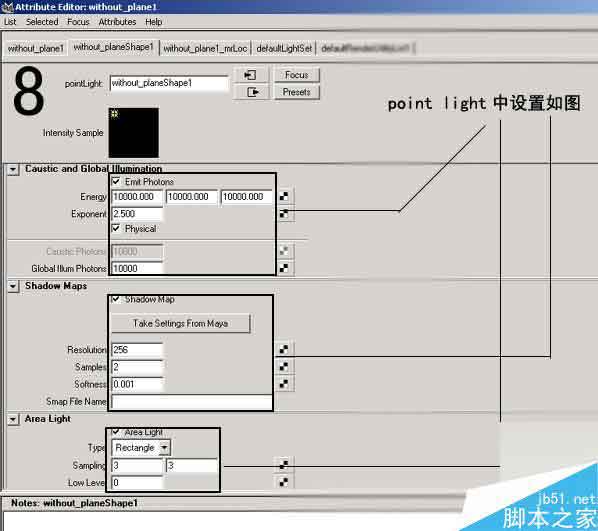Click the third Energy value field
This screenshot has height=531, width=598.
[x=246, y=196]
